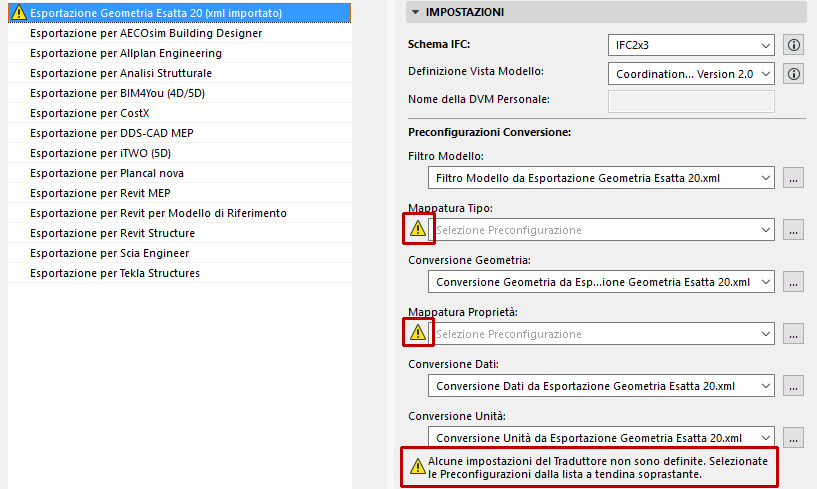Click the Nome della DVM Personale field
The width and height of the screenshot is (817, 489).
(691, 100)
